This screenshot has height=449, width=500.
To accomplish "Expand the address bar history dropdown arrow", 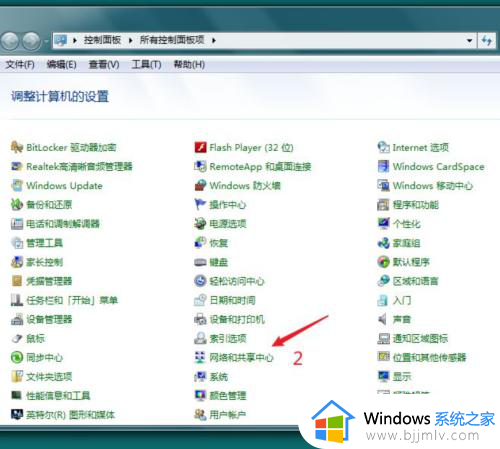I will click(469, 41).
